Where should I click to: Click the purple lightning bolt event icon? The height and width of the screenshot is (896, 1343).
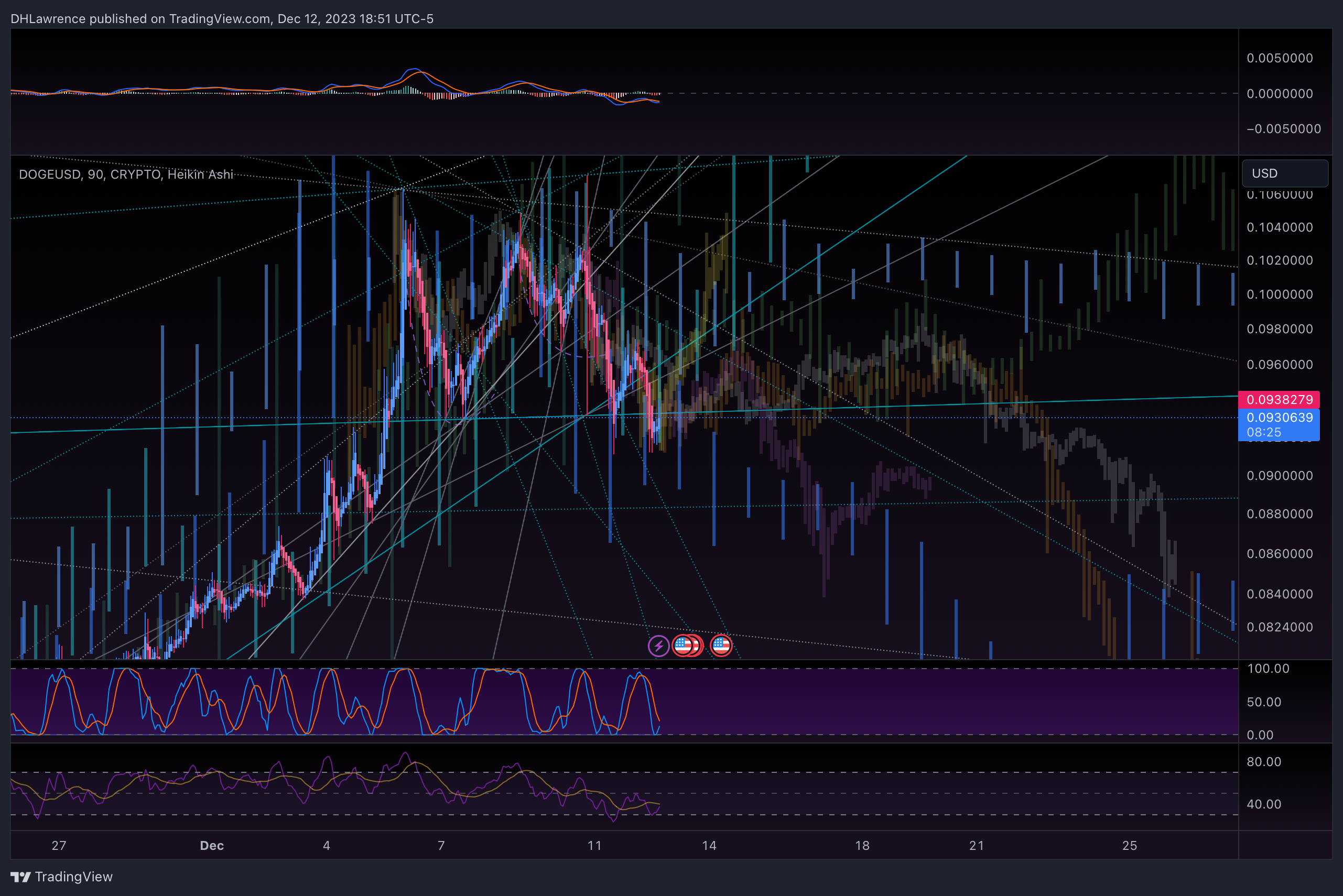pos(658,646)
